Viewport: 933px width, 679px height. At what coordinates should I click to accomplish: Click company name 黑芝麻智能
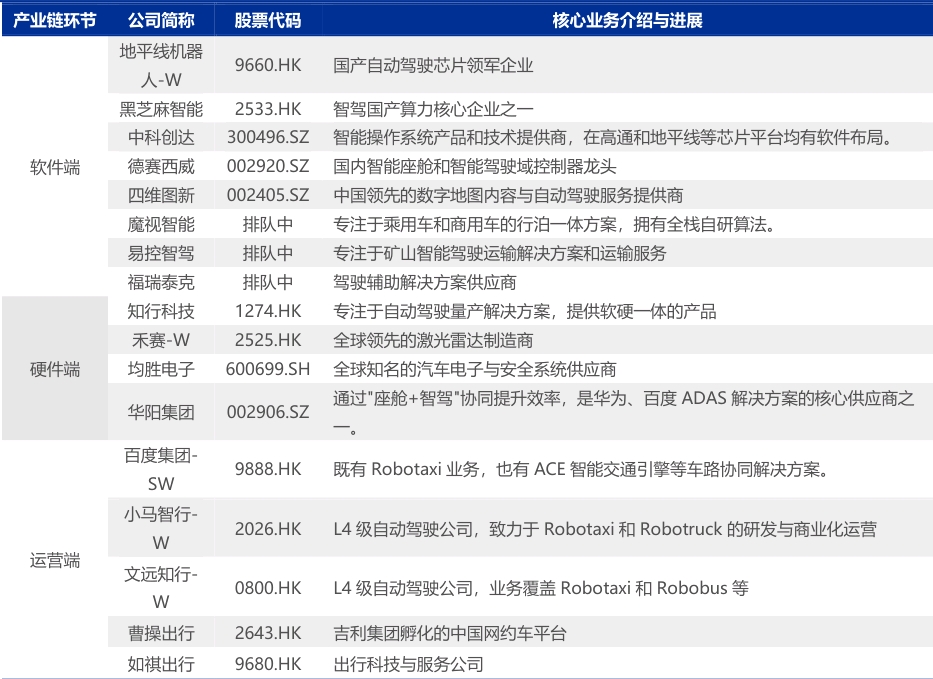(161, 109)
